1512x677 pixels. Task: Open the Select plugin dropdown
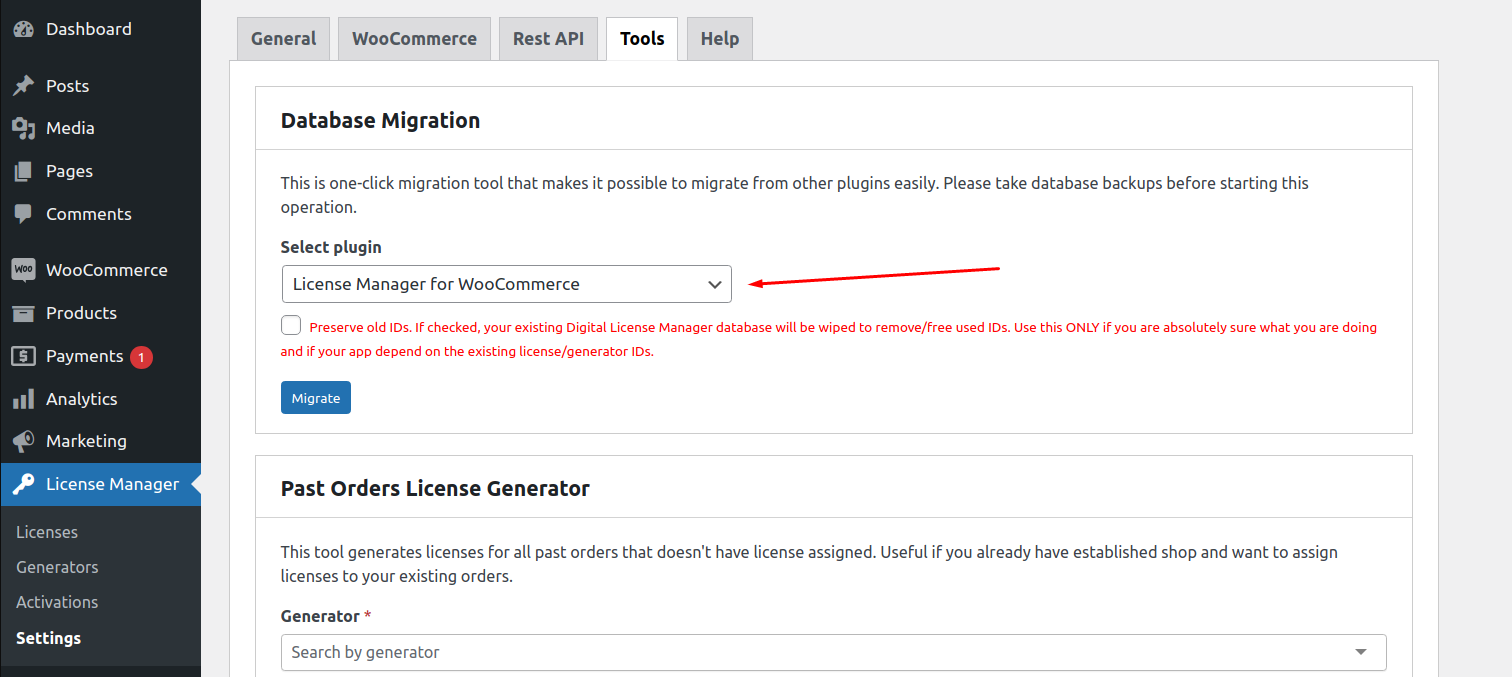[x=506, y=284]
